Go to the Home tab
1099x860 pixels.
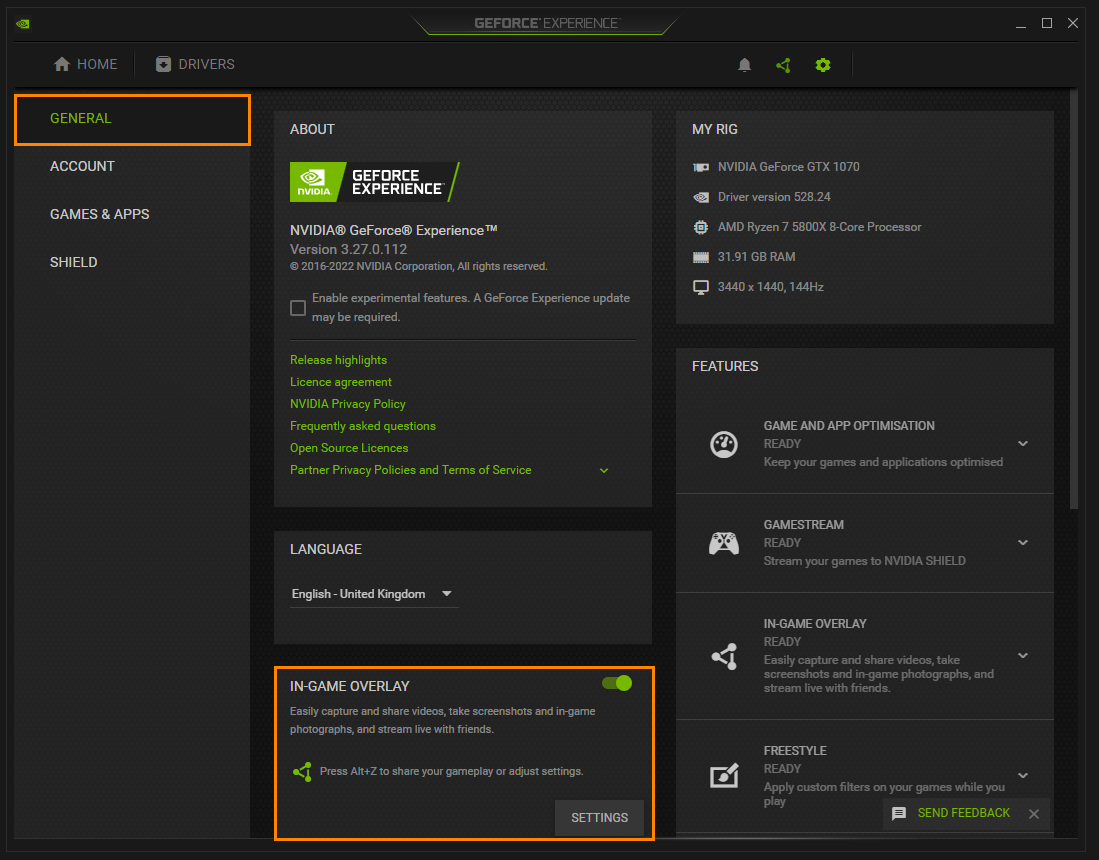(x=86, y=64)
